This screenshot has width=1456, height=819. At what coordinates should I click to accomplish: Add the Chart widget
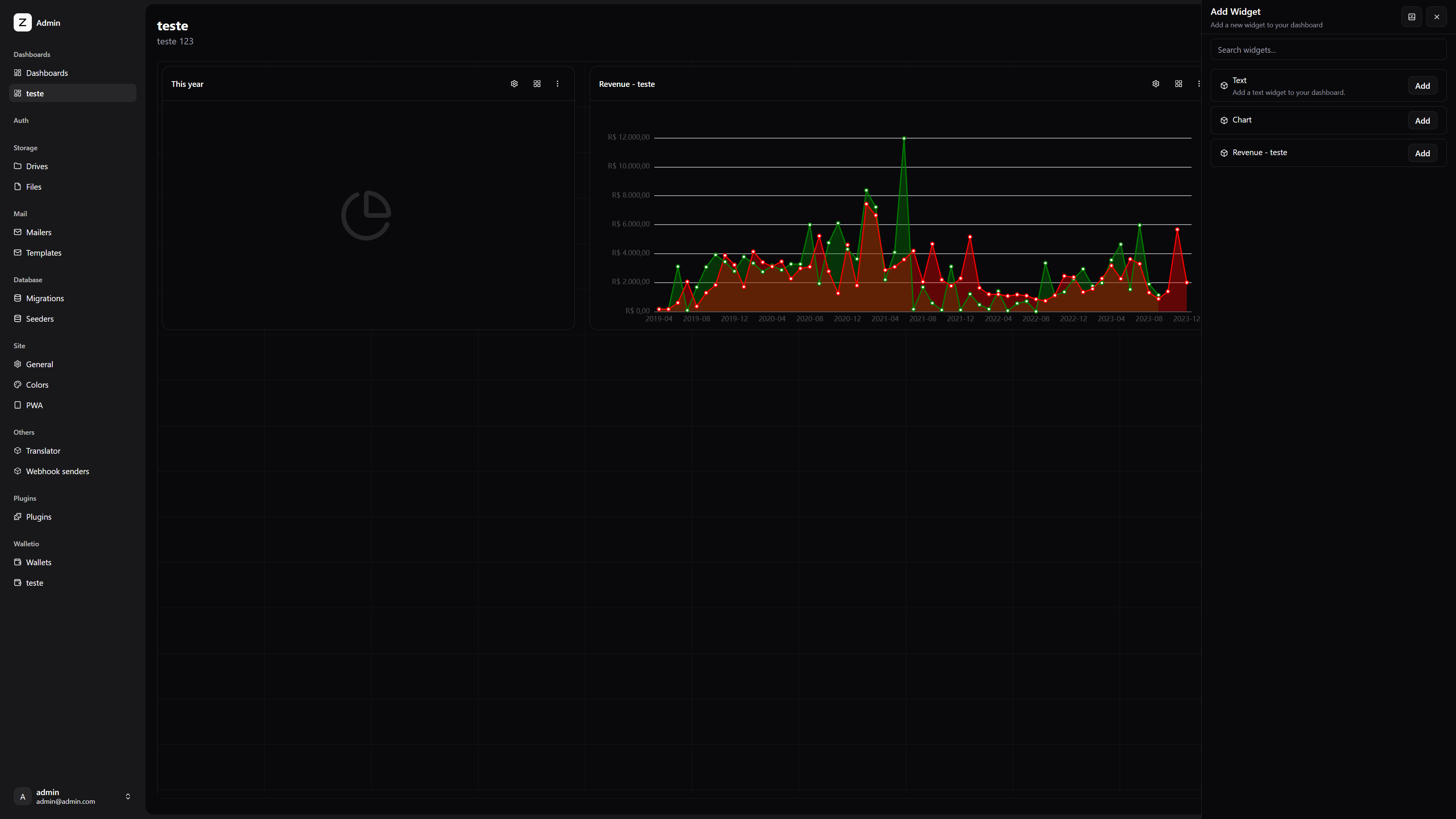[1422, 121]
